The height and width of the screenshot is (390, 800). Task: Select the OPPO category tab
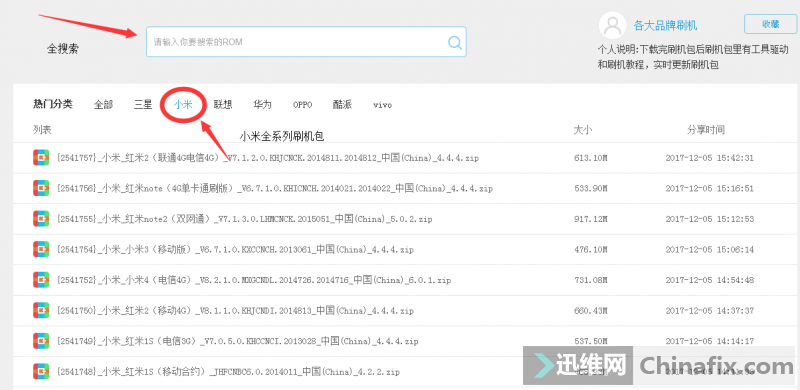(303, 105)
